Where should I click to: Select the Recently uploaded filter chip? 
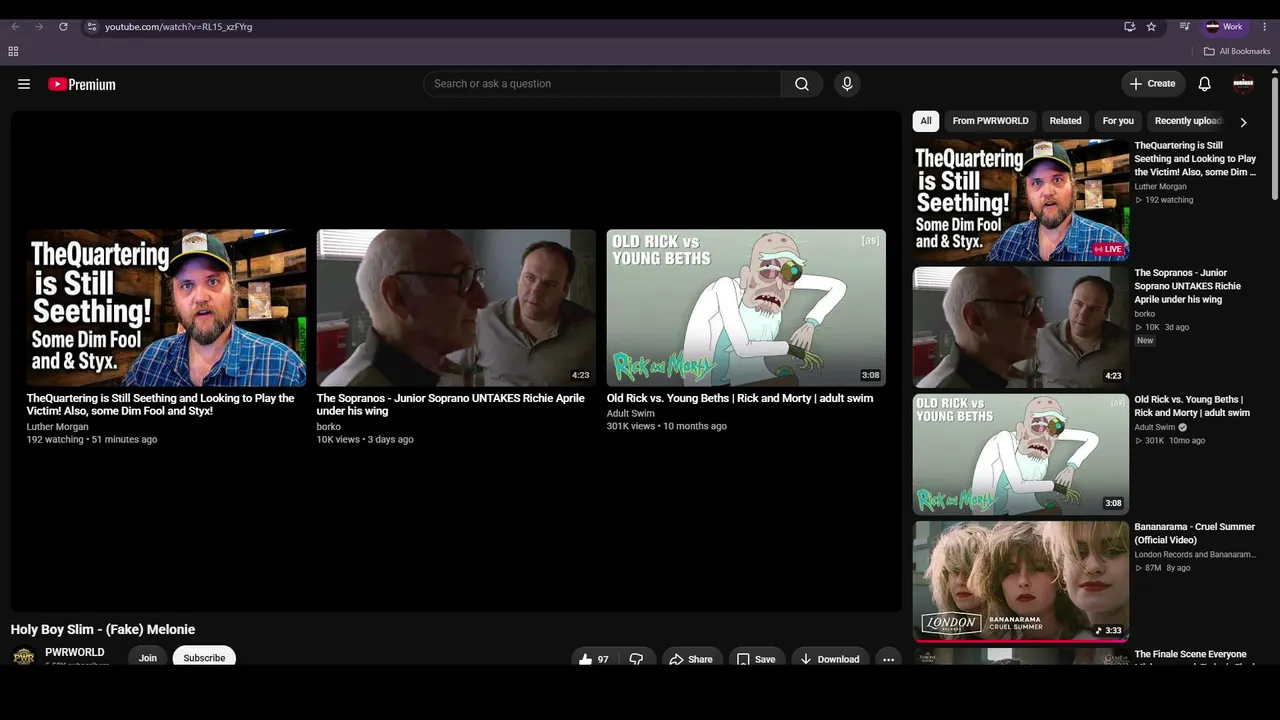click(1188, 121)
